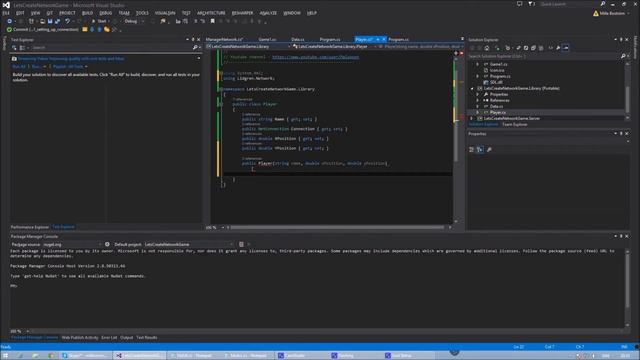Click the Clear Console icon
The height and width of the screenshot is (360, 640).
click(241, 244)
